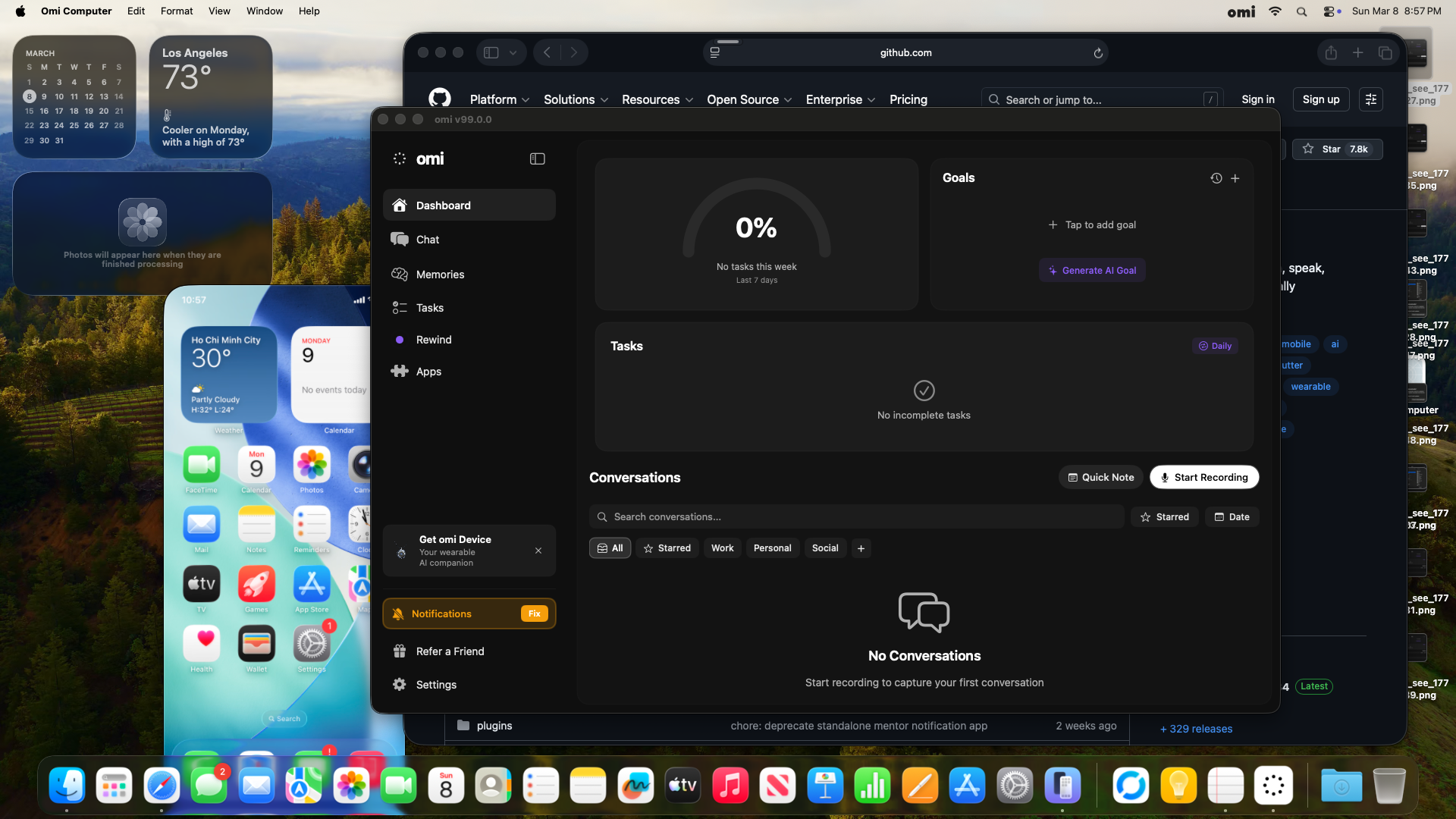The width and height of the screenshot is (1456, 819).
Task: Open the Window menu in the menu bar
Action: tap(264, 11)
